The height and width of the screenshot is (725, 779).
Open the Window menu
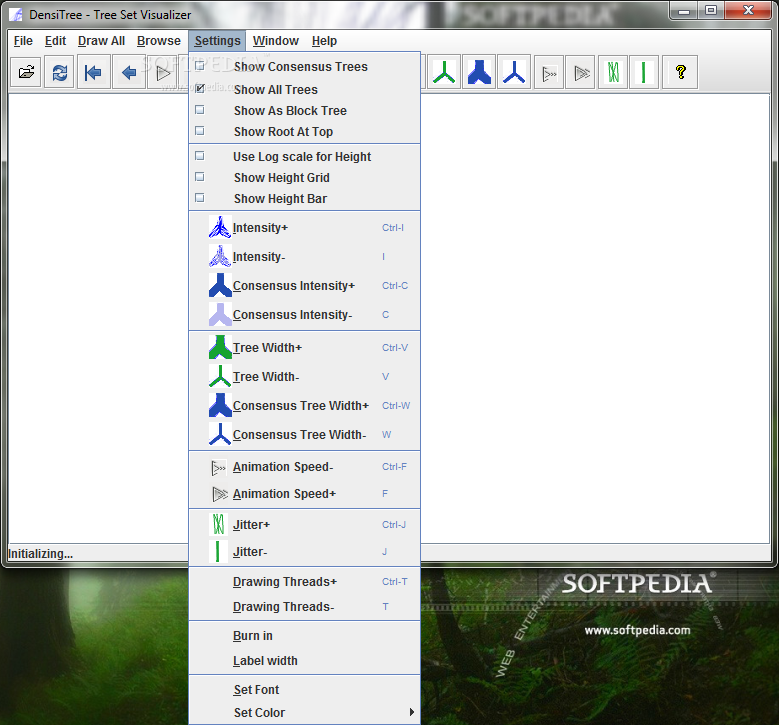276,41
